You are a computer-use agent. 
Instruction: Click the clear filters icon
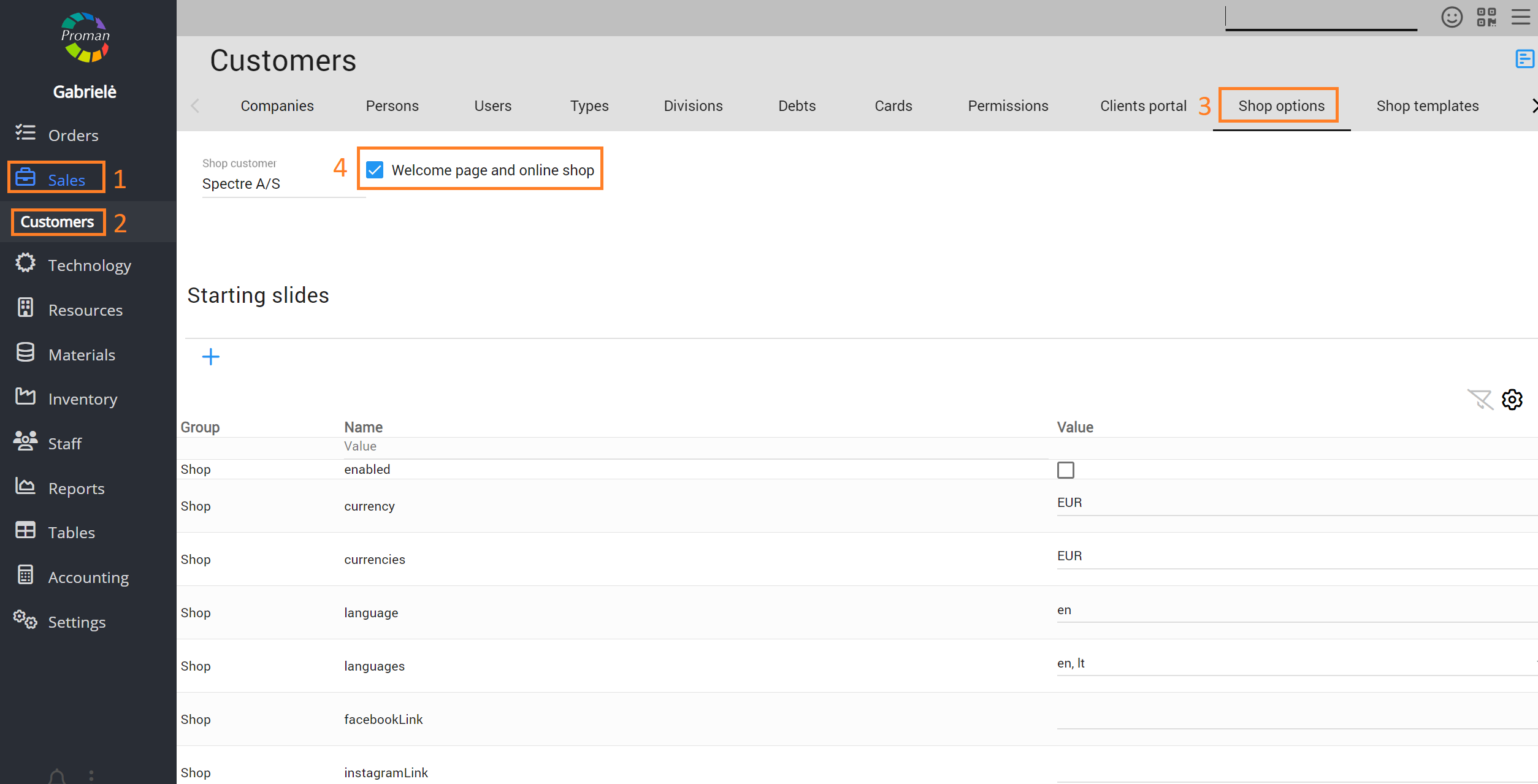1480,400
